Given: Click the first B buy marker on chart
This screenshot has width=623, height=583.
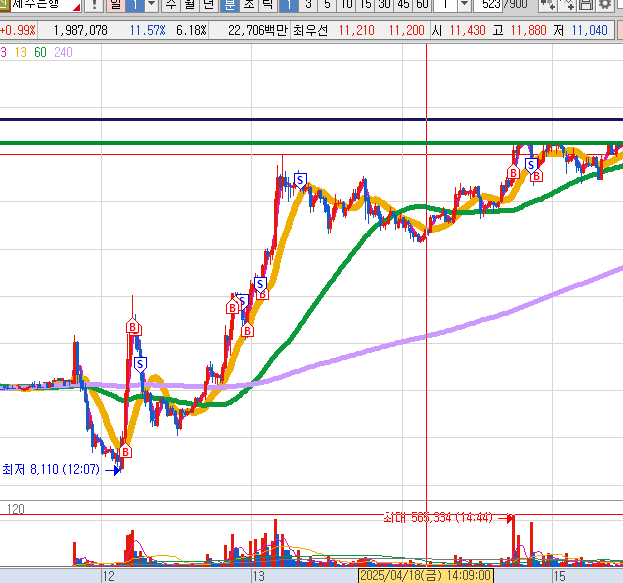Looking at the screenshot, I should coord(132,327).
